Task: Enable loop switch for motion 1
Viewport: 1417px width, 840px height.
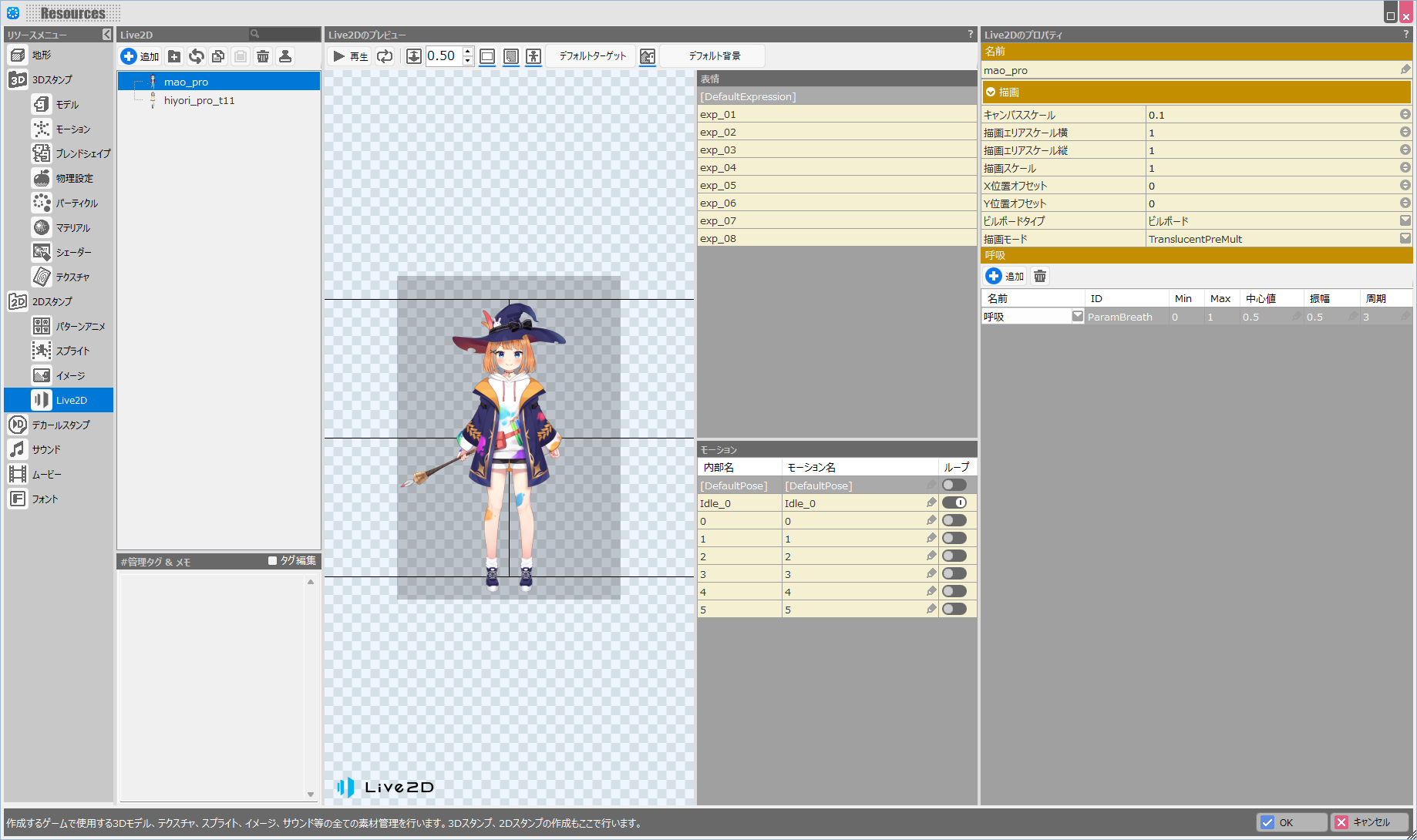Action: (x=954, y=539)
